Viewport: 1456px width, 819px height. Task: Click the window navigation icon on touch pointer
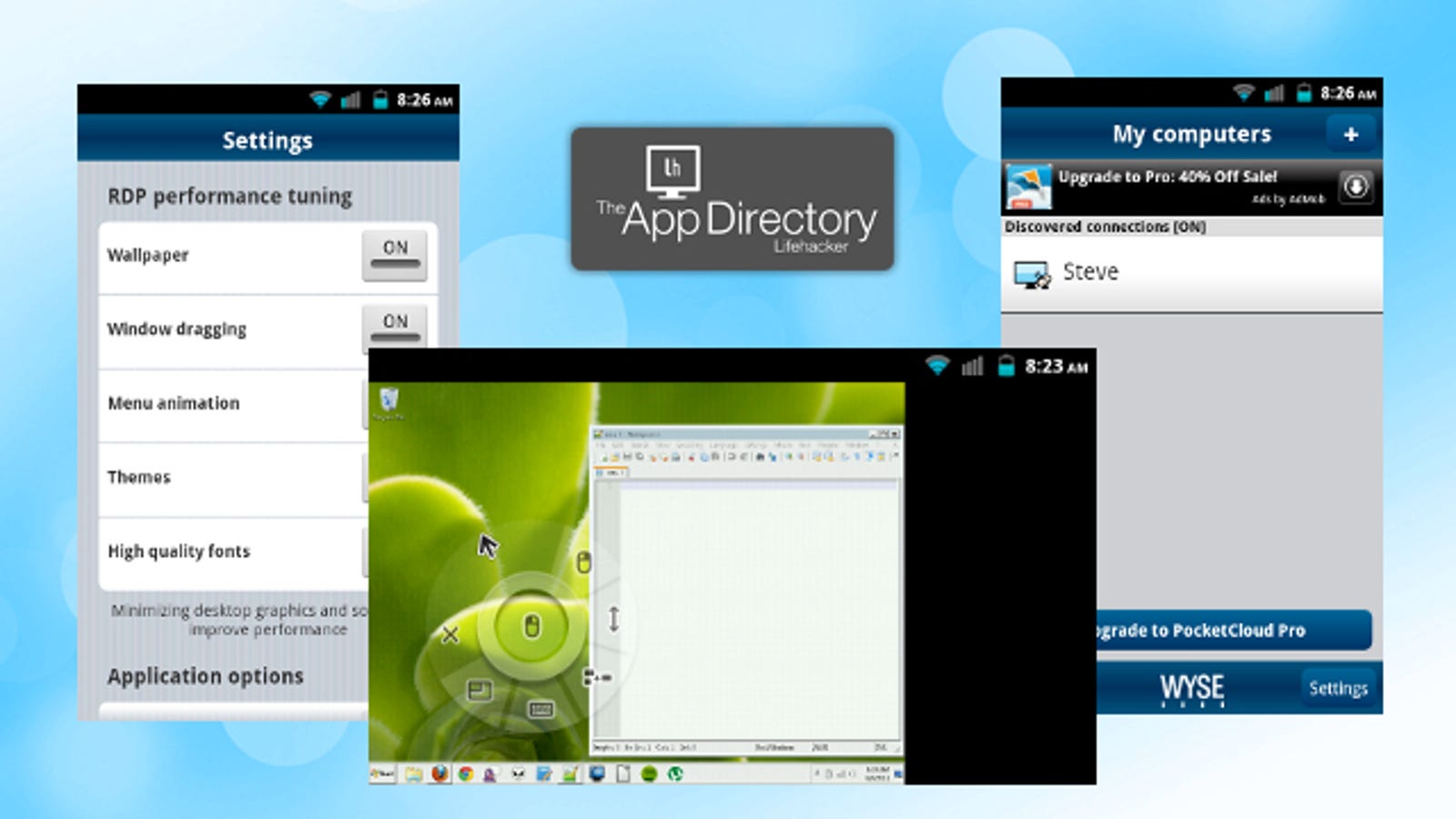pyautogui.click(x=480, y=691)
